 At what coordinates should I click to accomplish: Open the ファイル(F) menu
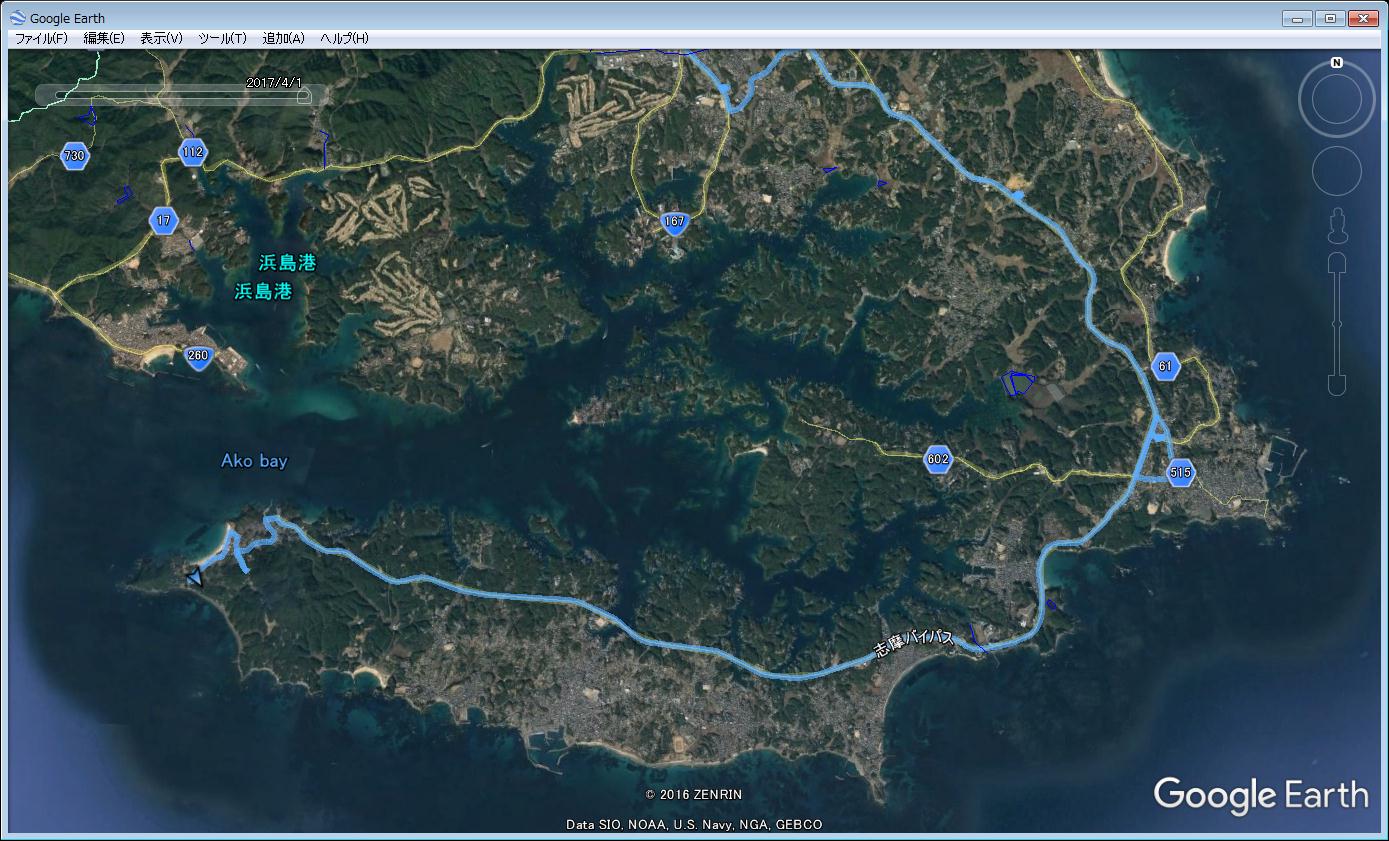pyautogui.click(x=41, y=38)
